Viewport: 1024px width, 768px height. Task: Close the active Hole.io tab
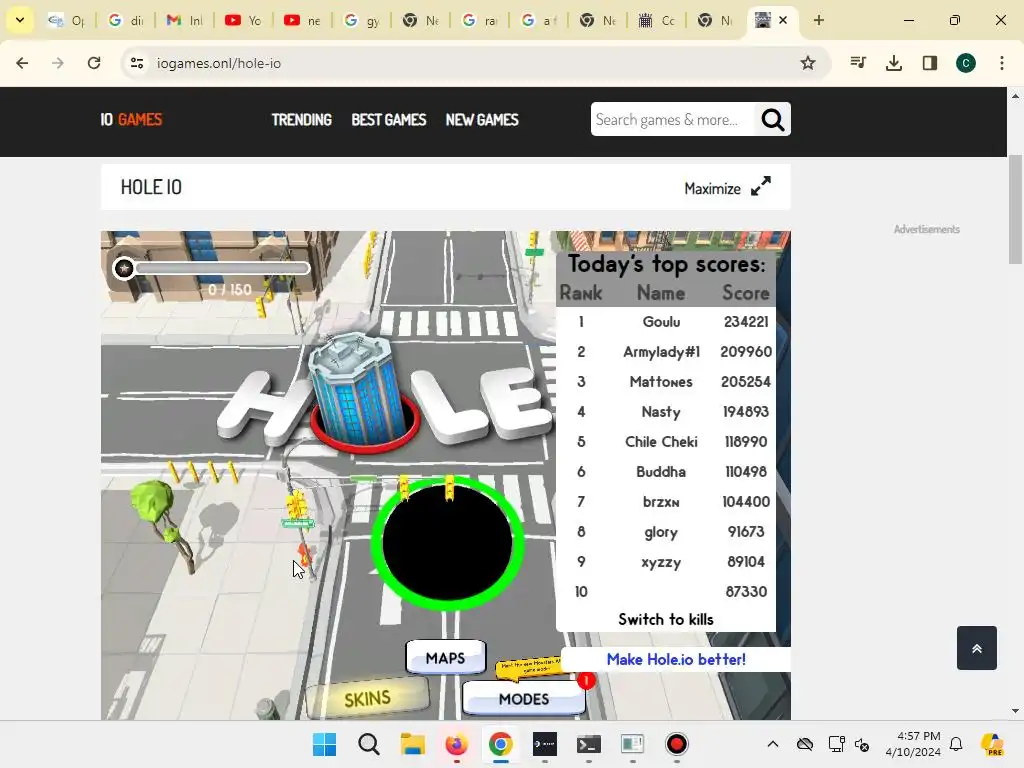point(783,20)
